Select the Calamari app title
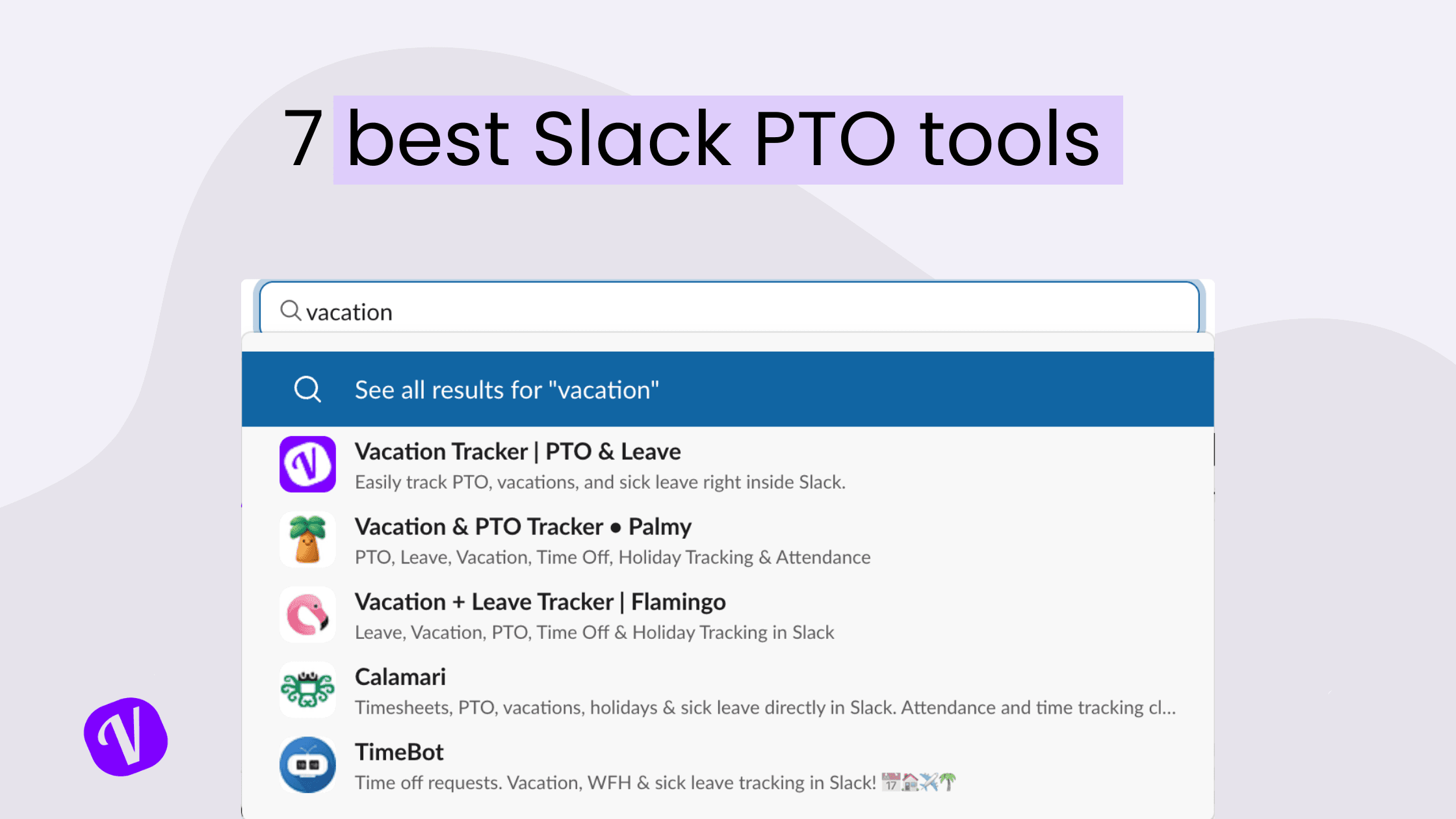The width and height of the screenshot is (1456, 819). (400, 677)
